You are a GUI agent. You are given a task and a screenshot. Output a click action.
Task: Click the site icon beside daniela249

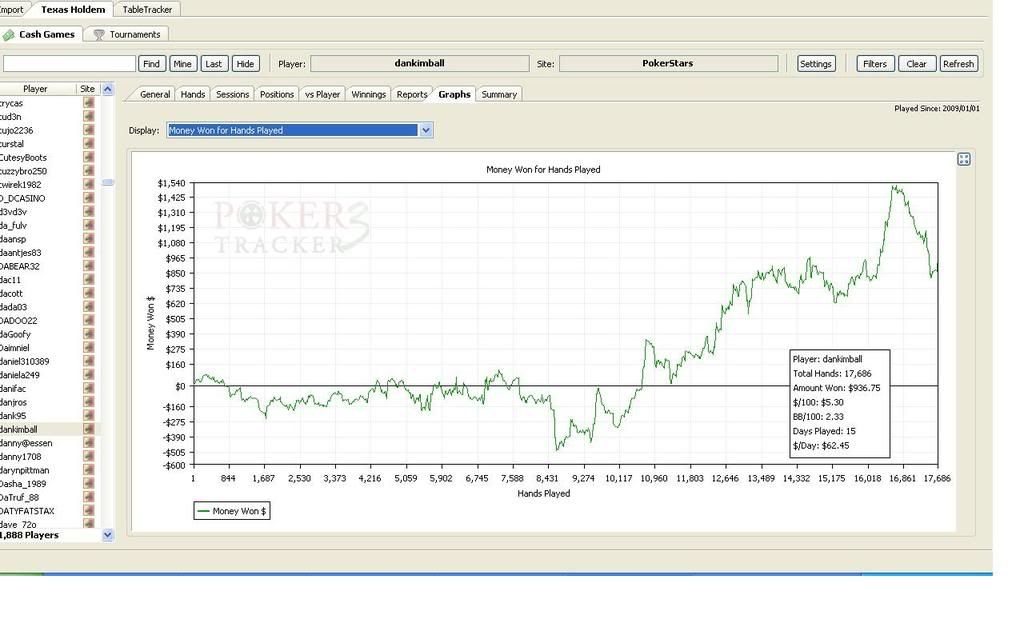tap(88, 375)
